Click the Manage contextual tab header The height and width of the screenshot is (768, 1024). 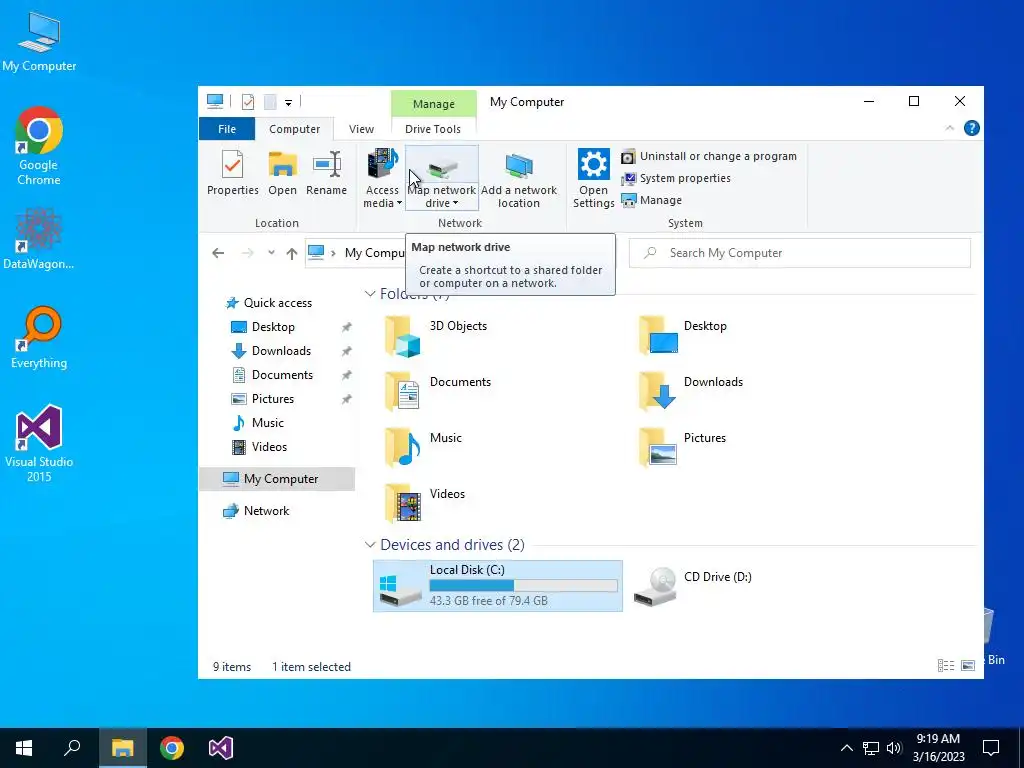[x=434, y=104]
